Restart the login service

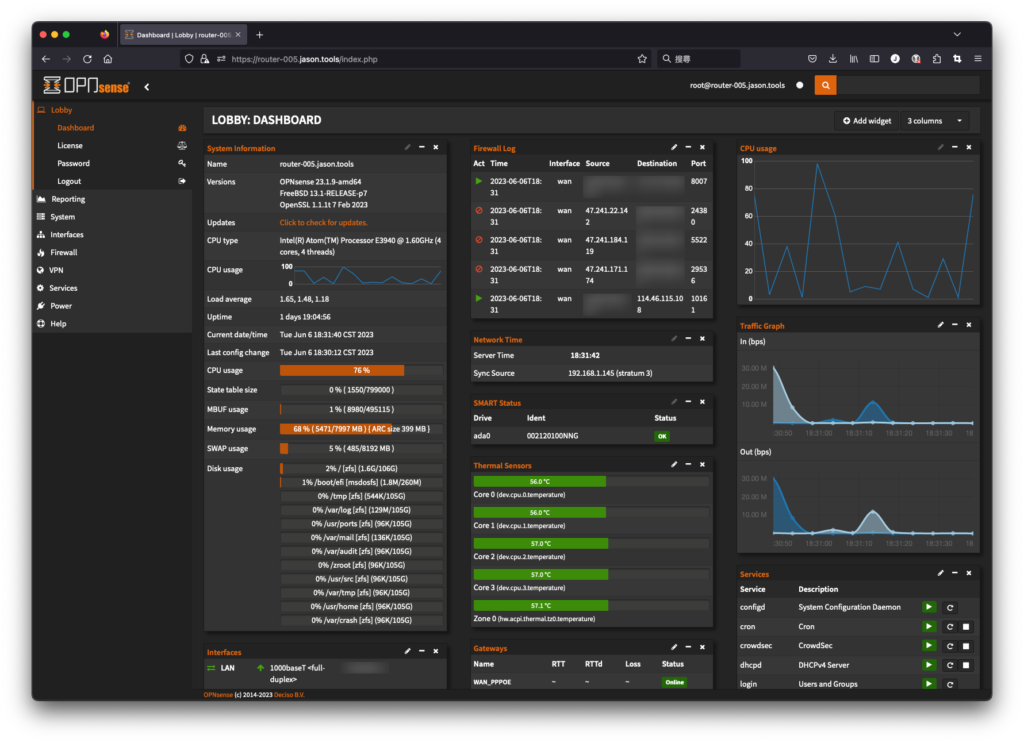click(x=950, y=684)
